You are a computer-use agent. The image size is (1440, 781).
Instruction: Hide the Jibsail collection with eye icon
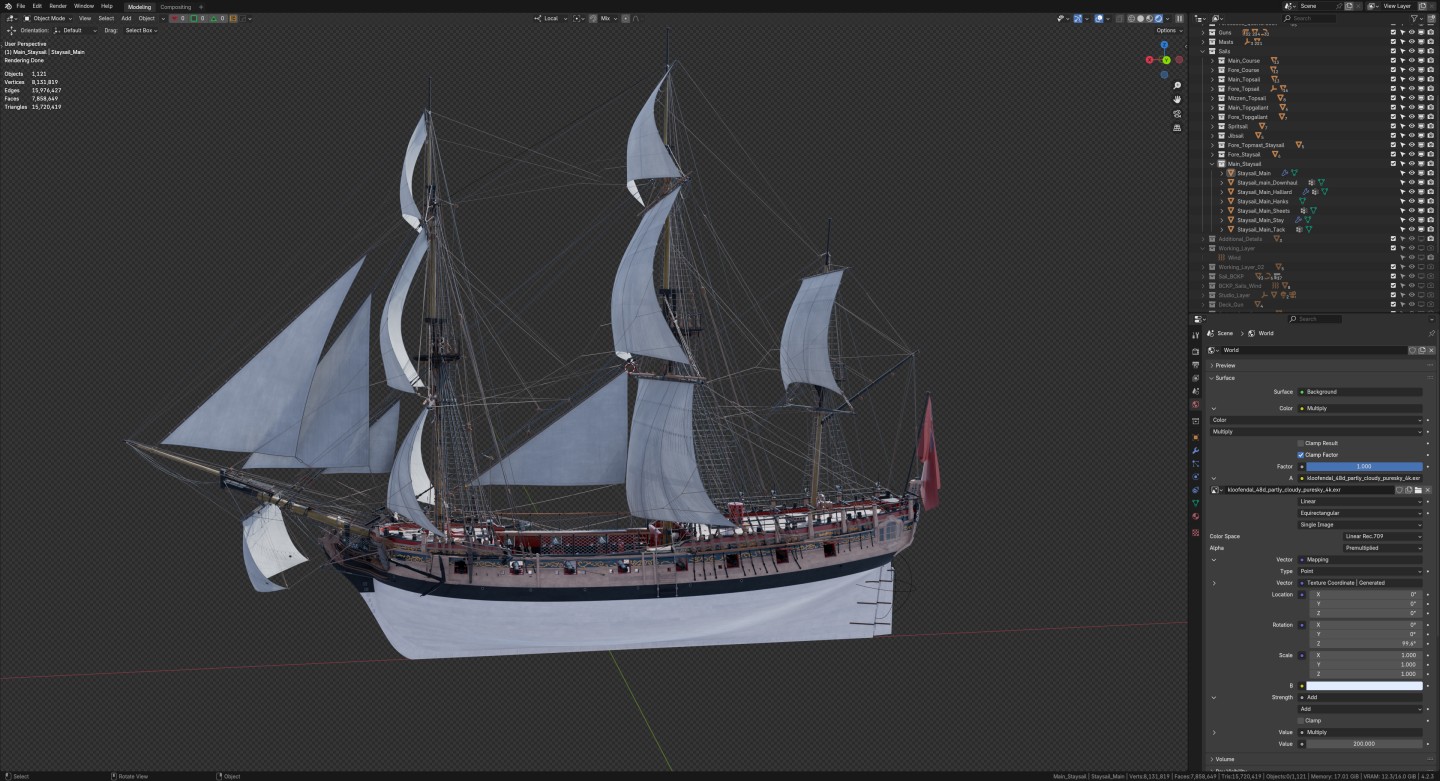click(x=1411, y=136)
